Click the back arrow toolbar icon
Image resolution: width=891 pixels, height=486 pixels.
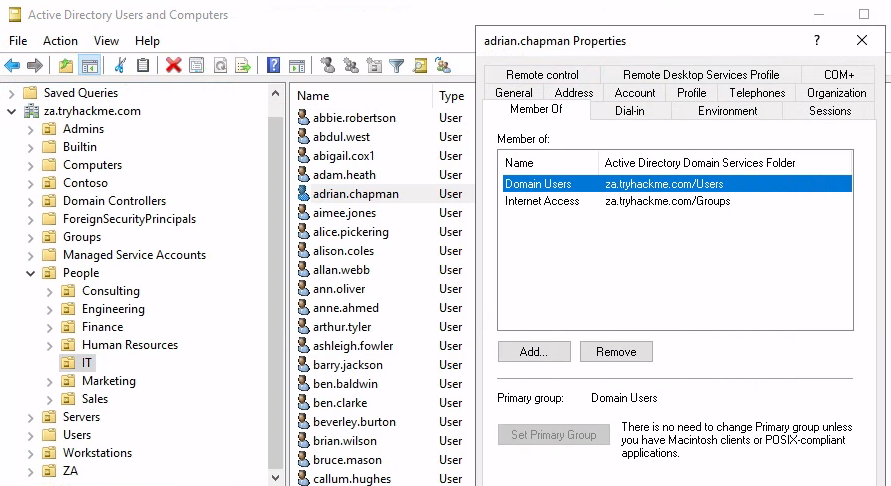(12, 66)
